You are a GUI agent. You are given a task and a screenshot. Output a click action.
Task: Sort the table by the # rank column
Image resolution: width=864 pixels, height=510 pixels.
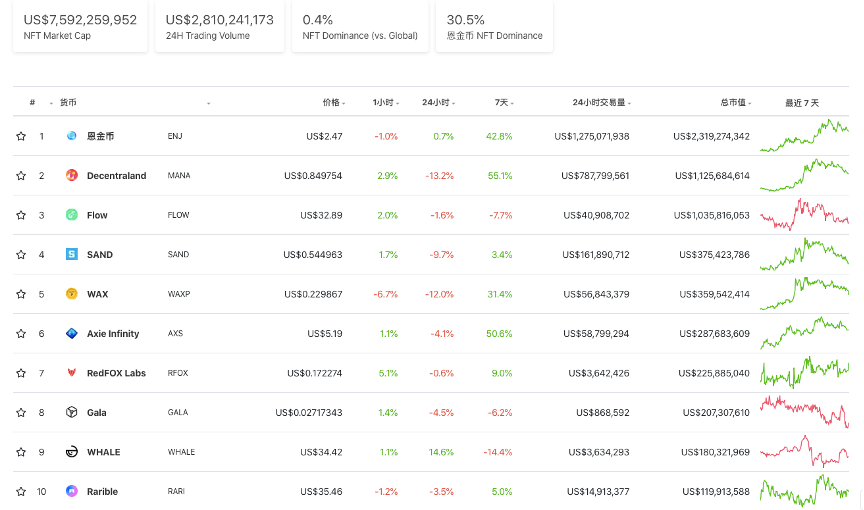point(33,102)
